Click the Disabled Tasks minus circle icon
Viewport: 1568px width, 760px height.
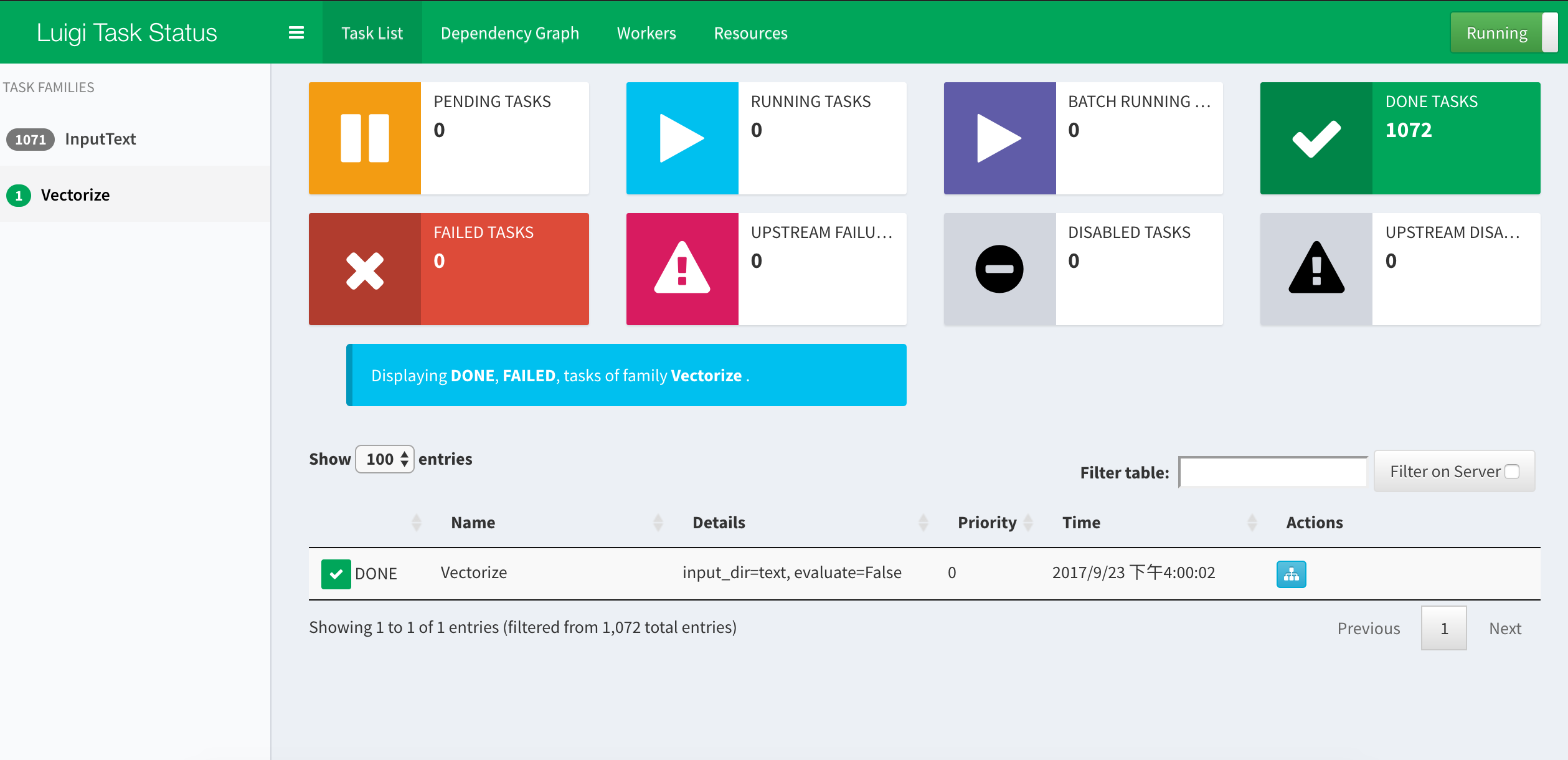tap(999, 268)
